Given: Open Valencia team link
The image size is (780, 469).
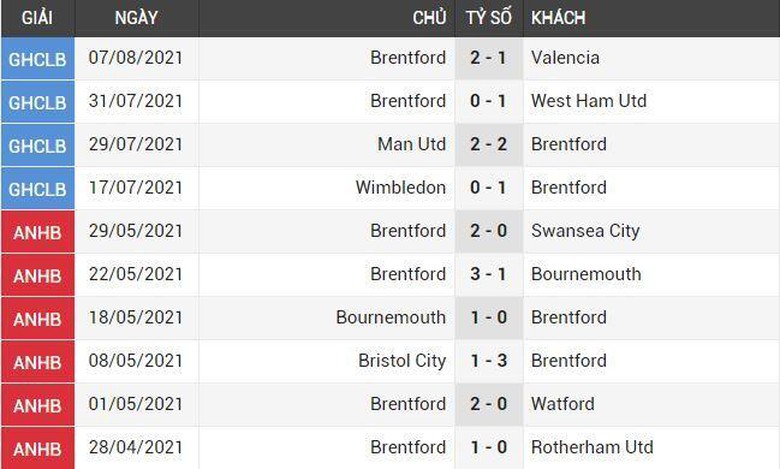Looking at the screenshot, I should (x=566, y=58).
